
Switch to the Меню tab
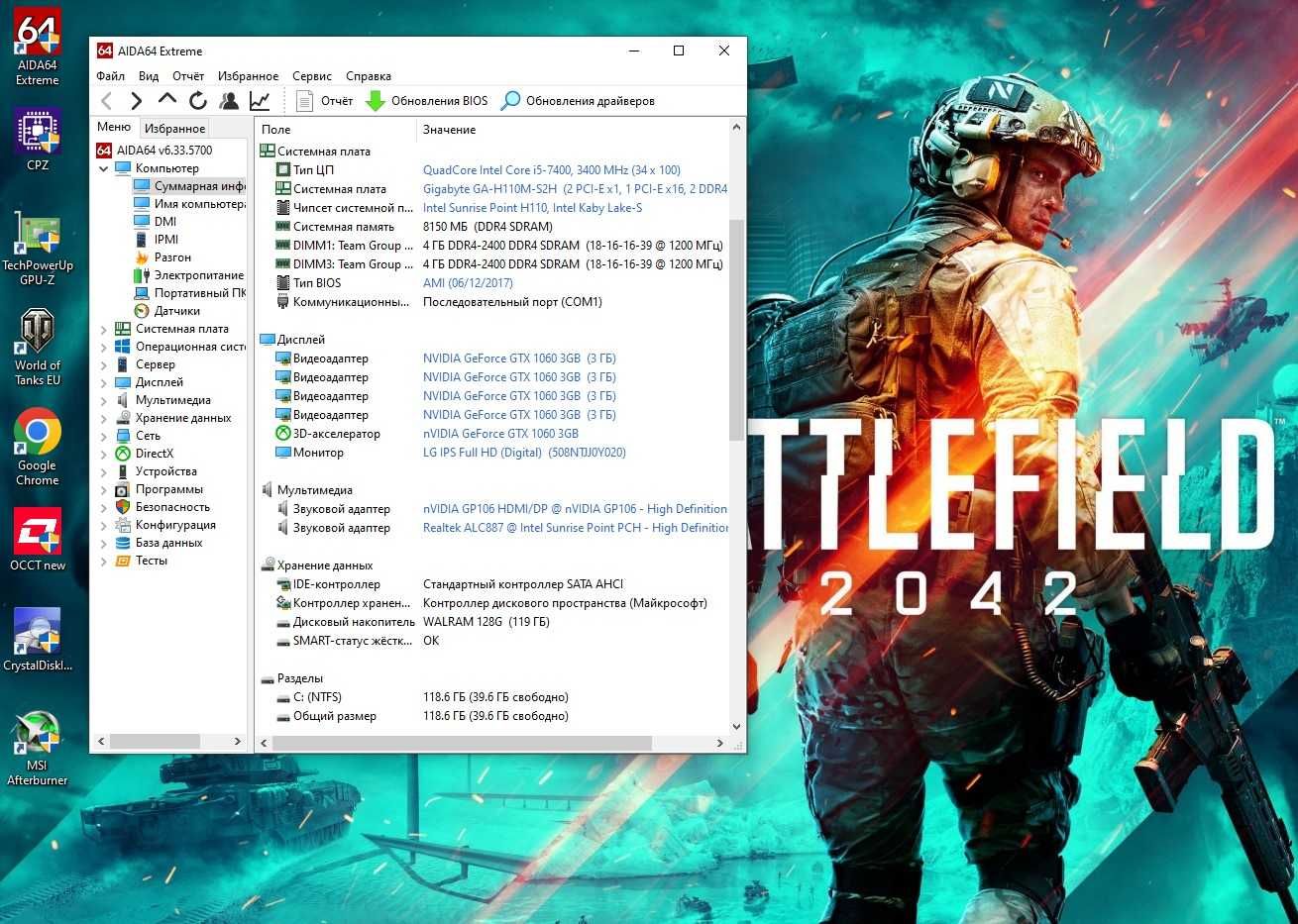tap(114, 127)
